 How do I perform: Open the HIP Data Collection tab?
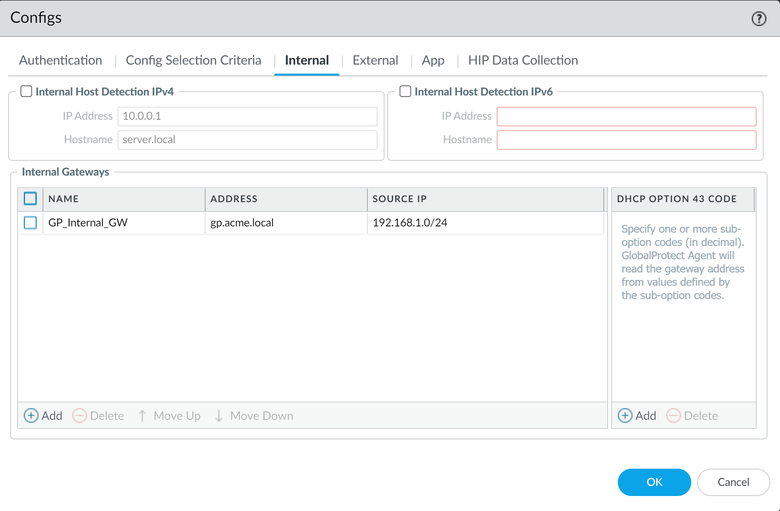click(522, 60)
